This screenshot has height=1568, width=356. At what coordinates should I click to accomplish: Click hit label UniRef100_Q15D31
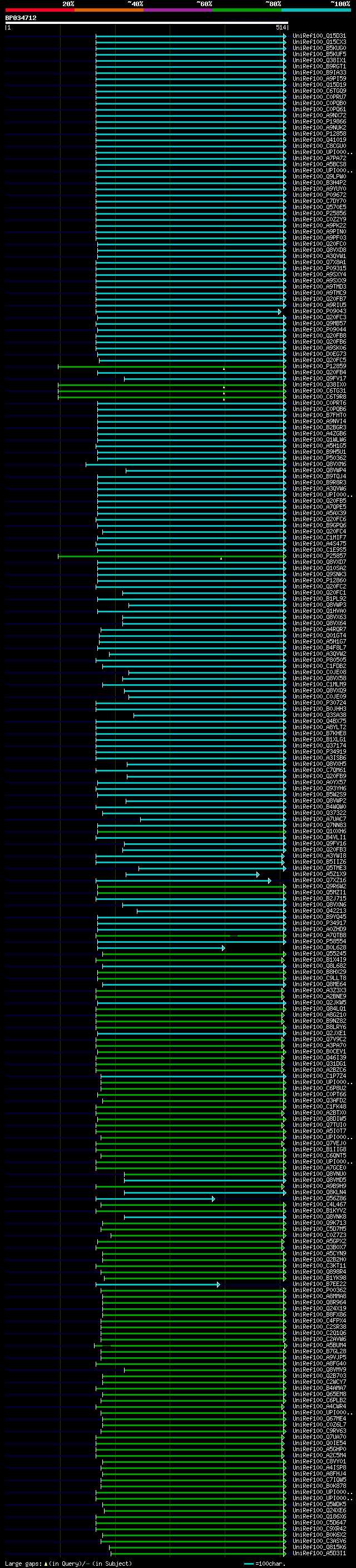click(319, 36)
